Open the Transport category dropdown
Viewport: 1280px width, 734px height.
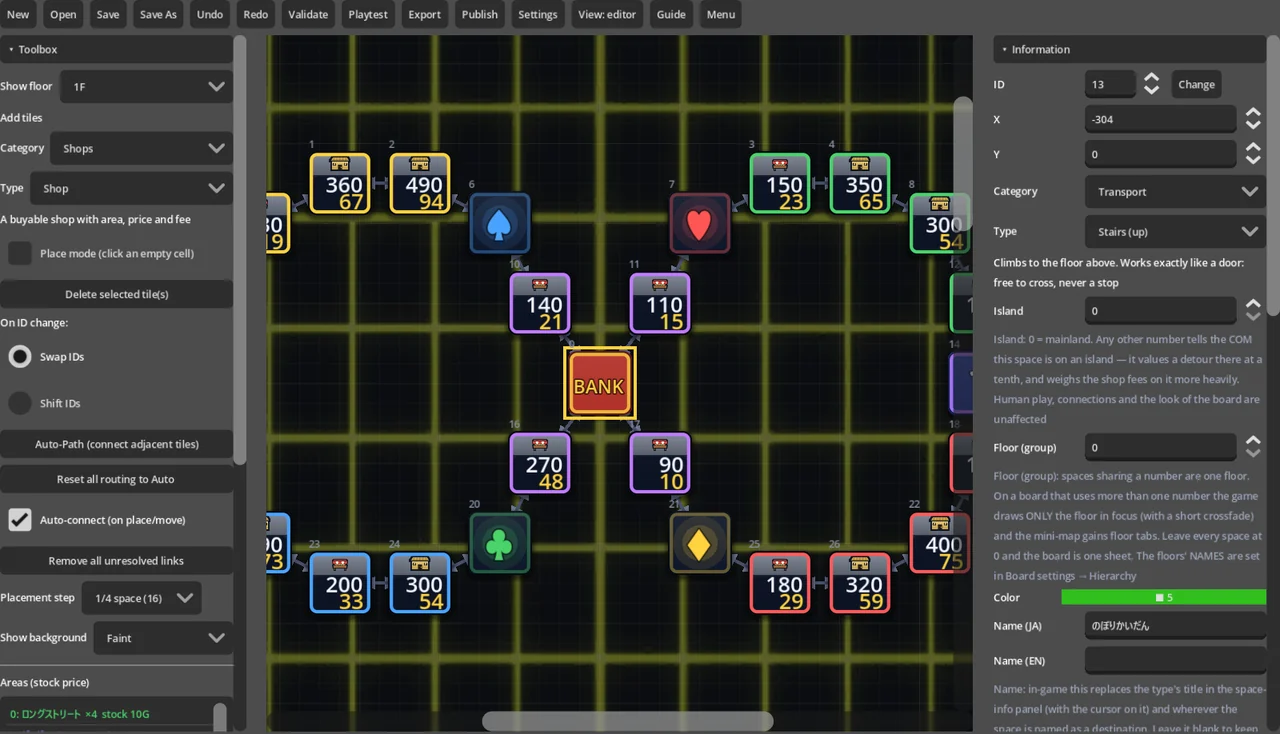1175,192
